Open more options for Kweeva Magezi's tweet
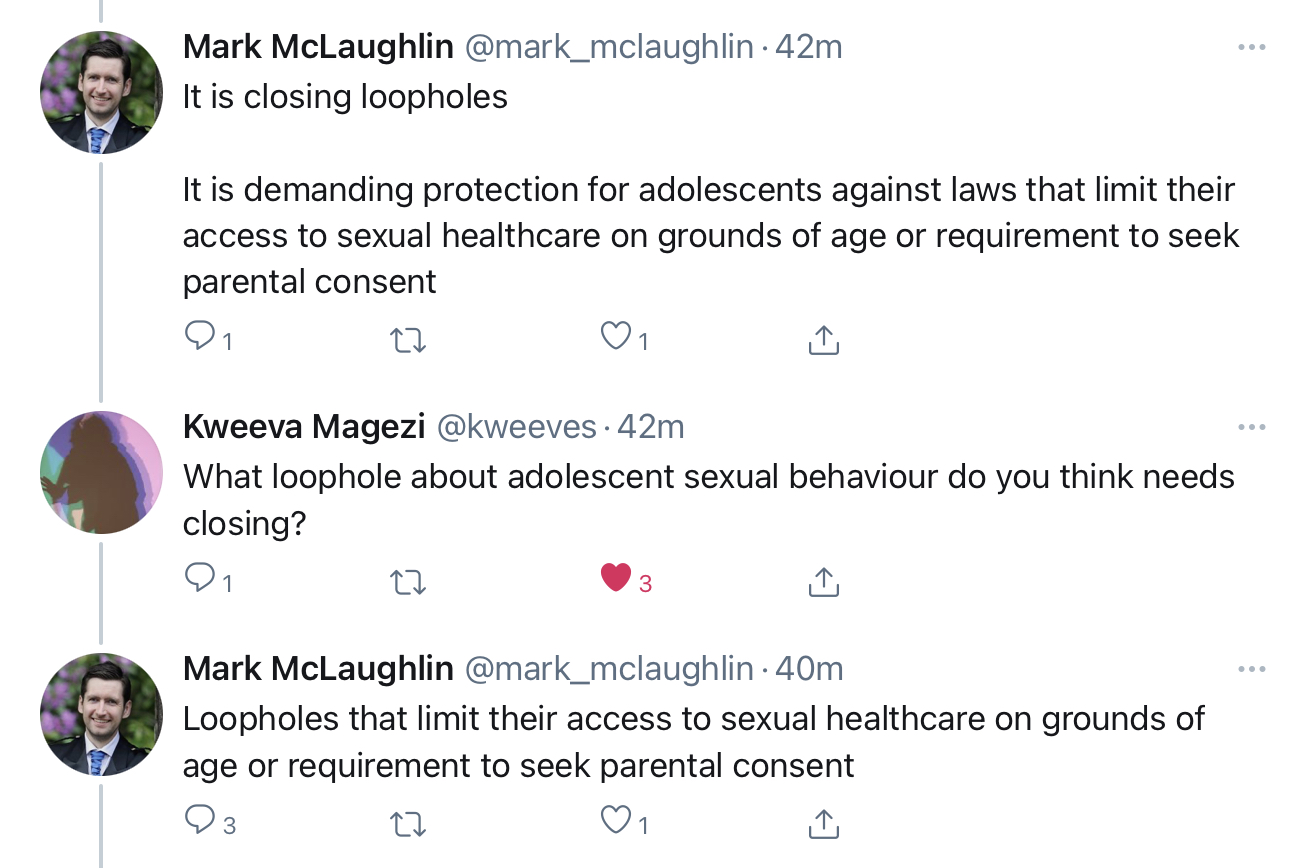The width and height of the screenshot is (1302, 868). click(x=1251, y=428)
